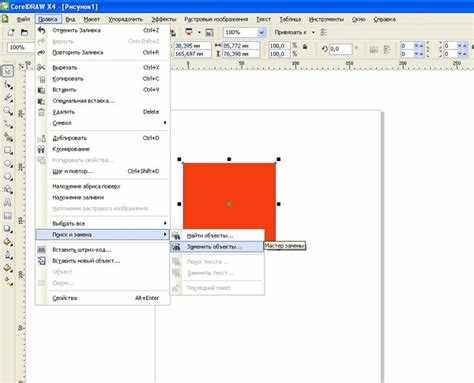Choose 'Свойства' (Alt+Enter)
Image resolution: width=474 pixels, height=383 pixels.
[103, 298]
